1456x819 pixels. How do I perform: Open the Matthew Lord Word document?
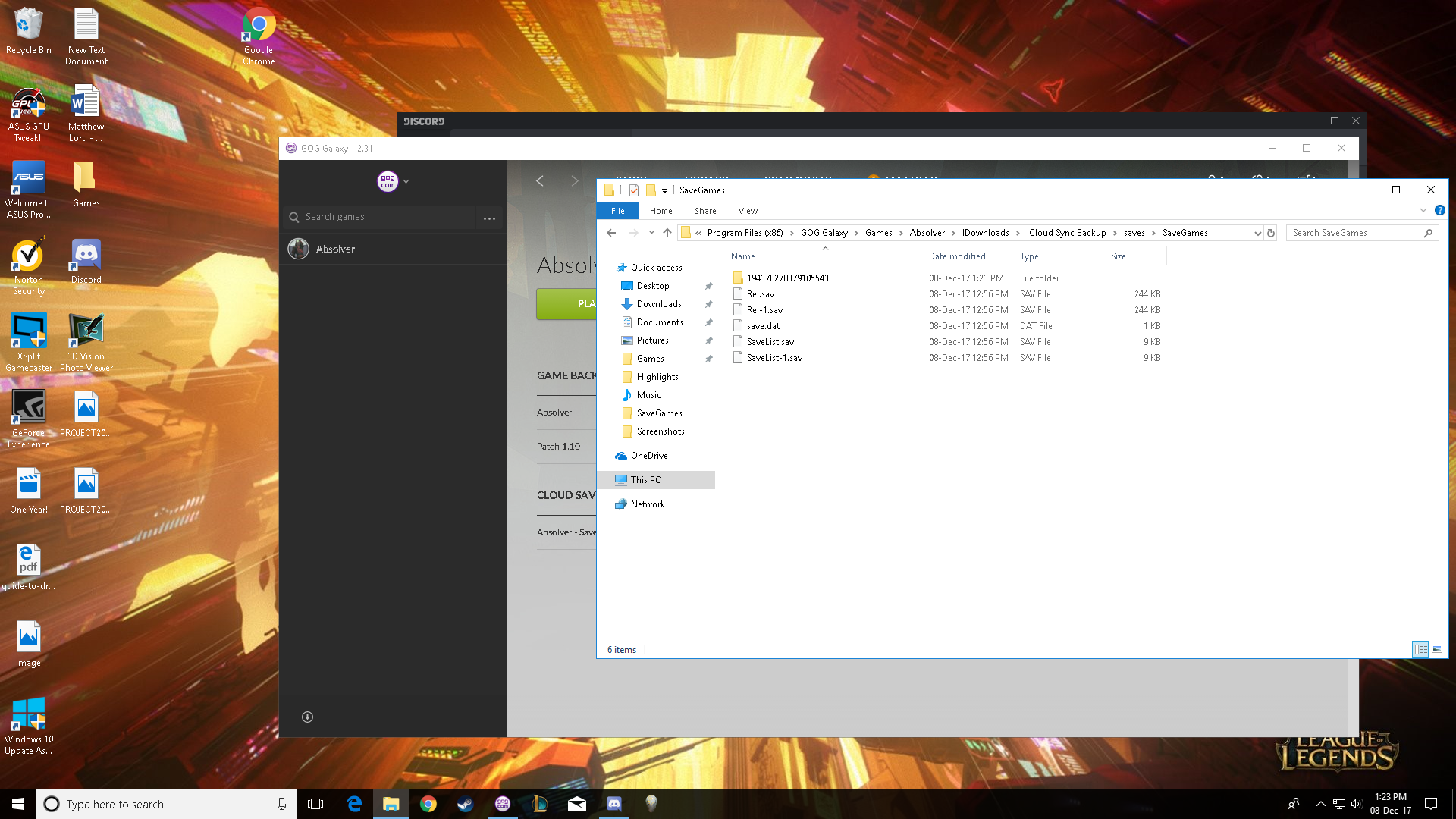point(86,114)
